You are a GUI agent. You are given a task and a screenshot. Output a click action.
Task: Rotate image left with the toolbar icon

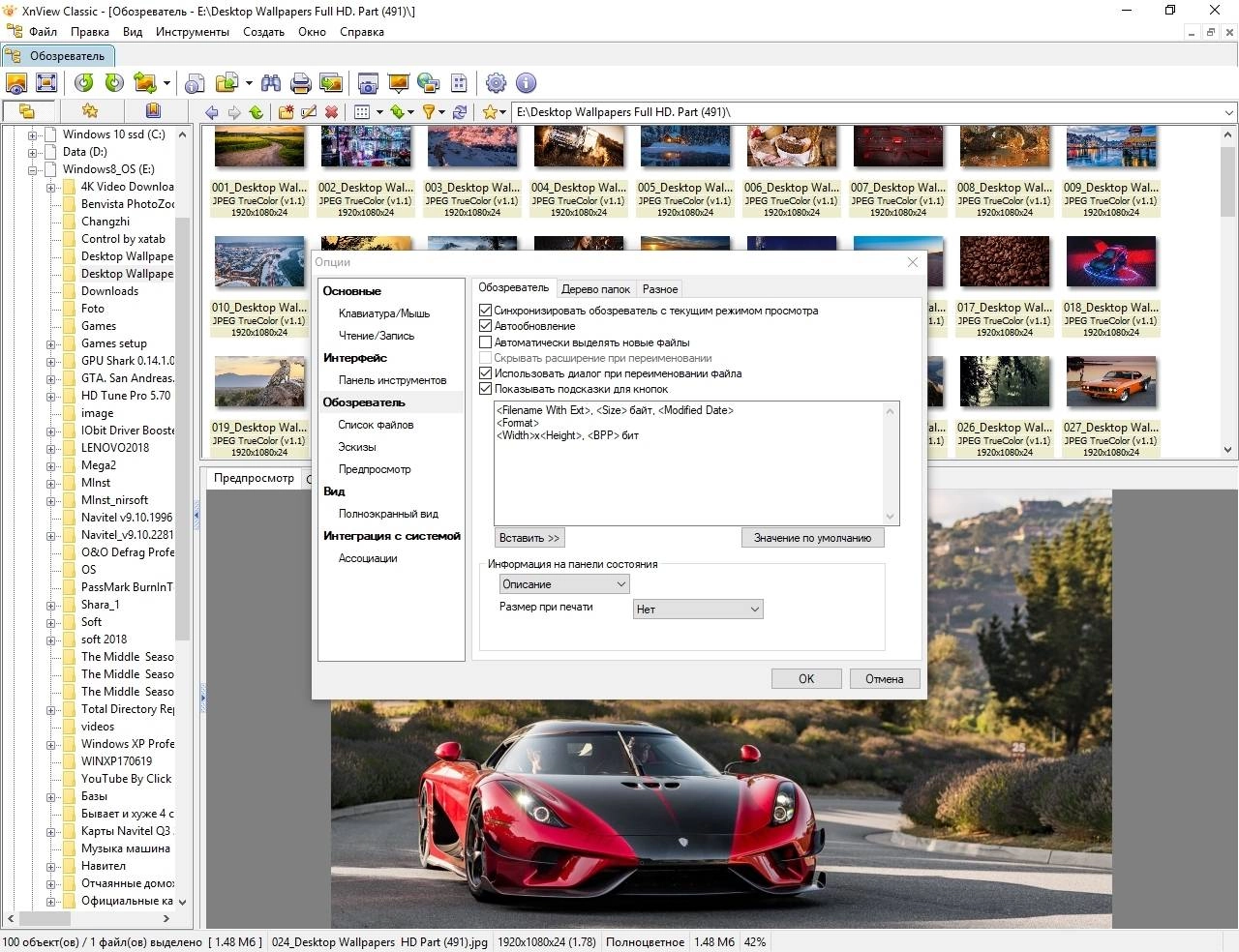[x=84, y=83]
